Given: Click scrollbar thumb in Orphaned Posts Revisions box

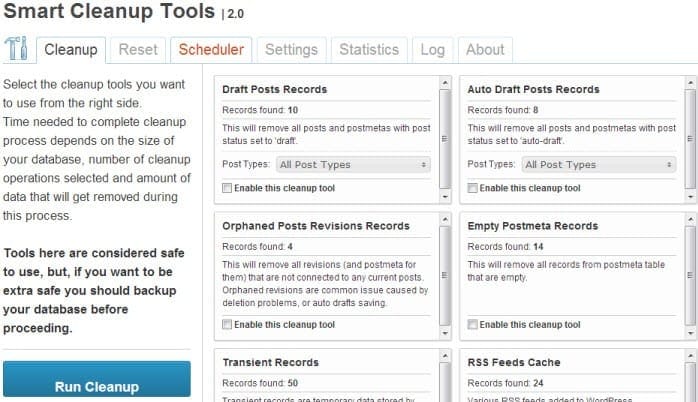Looking at the screenshot, I should [445, 276].
